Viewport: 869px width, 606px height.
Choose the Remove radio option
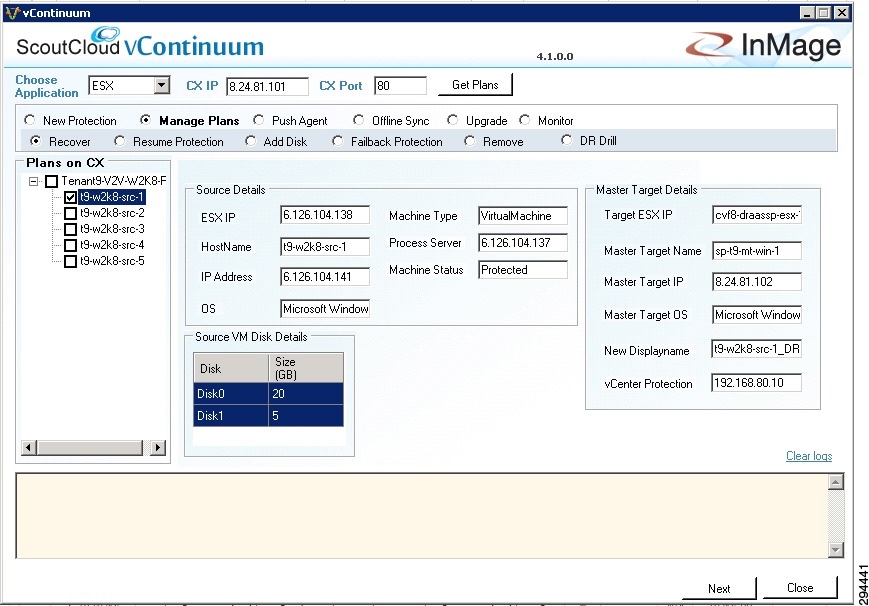point(469,141)
